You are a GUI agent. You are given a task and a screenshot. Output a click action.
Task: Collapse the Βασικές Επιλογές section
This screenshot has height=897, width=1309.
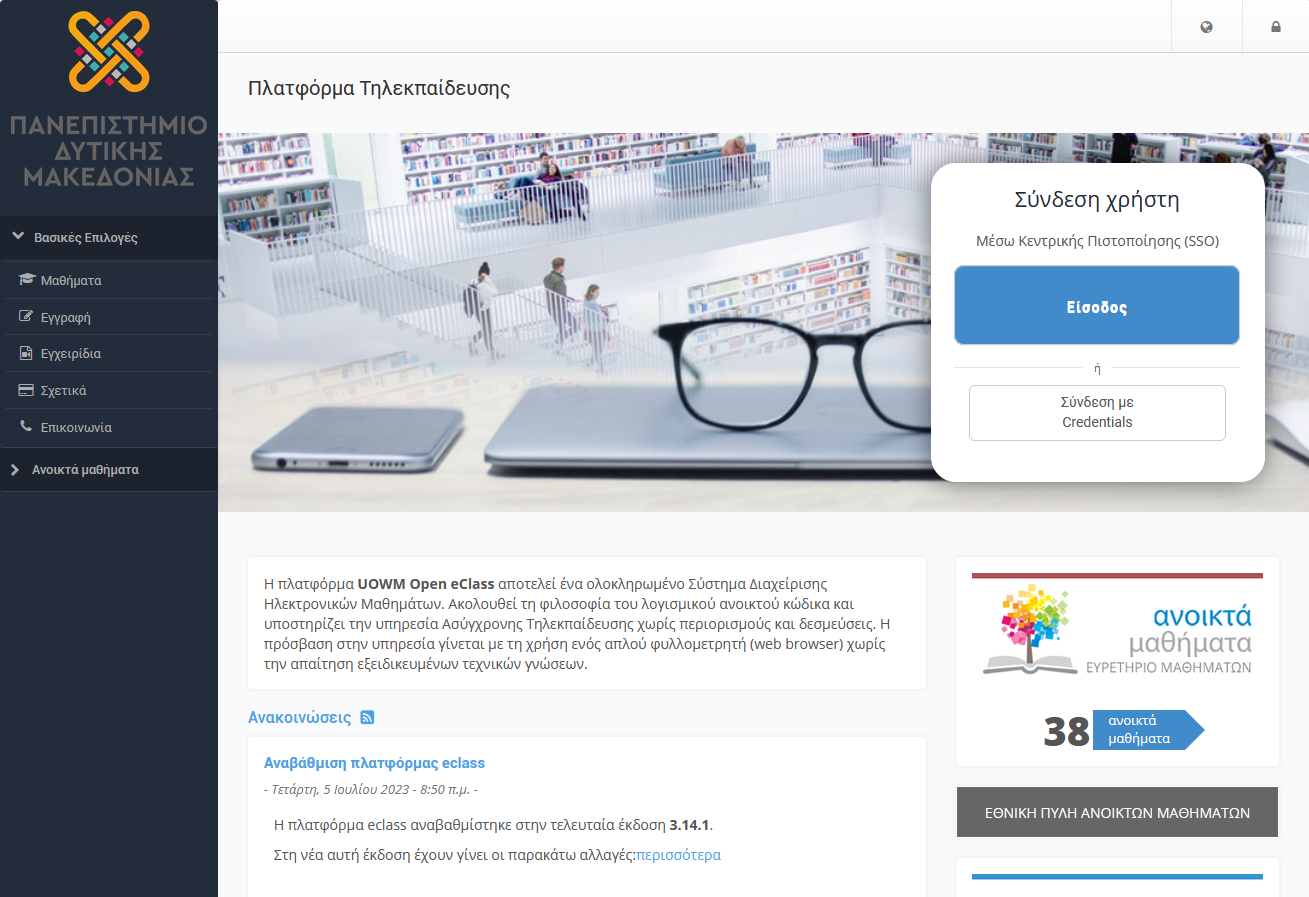[x=15, y=237]
